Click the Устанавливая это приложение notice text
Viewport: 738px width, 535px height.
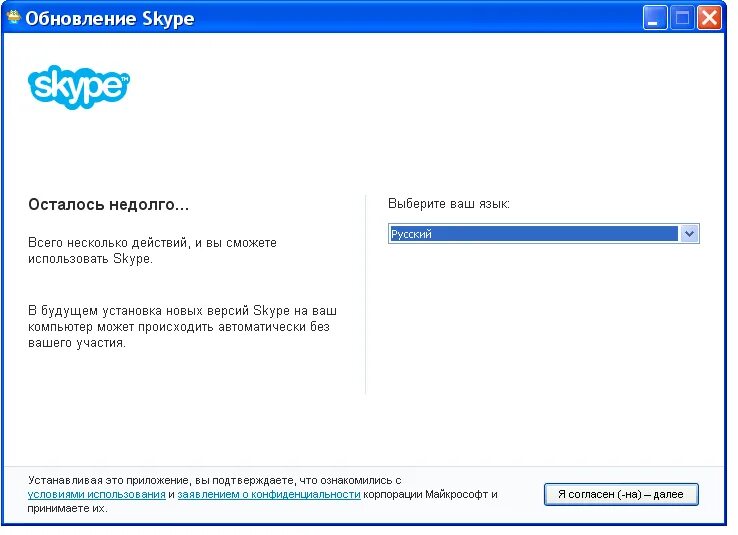(x=262, y=494)
